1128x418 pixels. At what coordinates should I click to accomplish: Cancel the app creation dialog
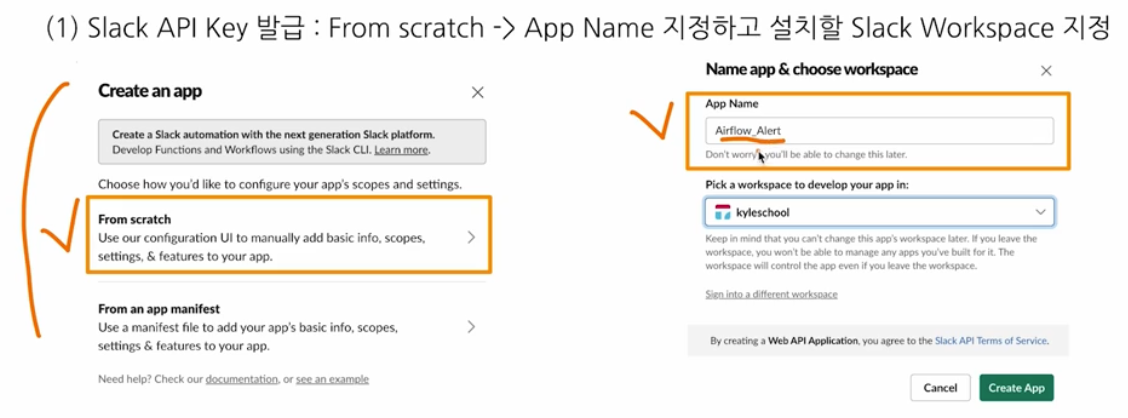click(940, 388)
